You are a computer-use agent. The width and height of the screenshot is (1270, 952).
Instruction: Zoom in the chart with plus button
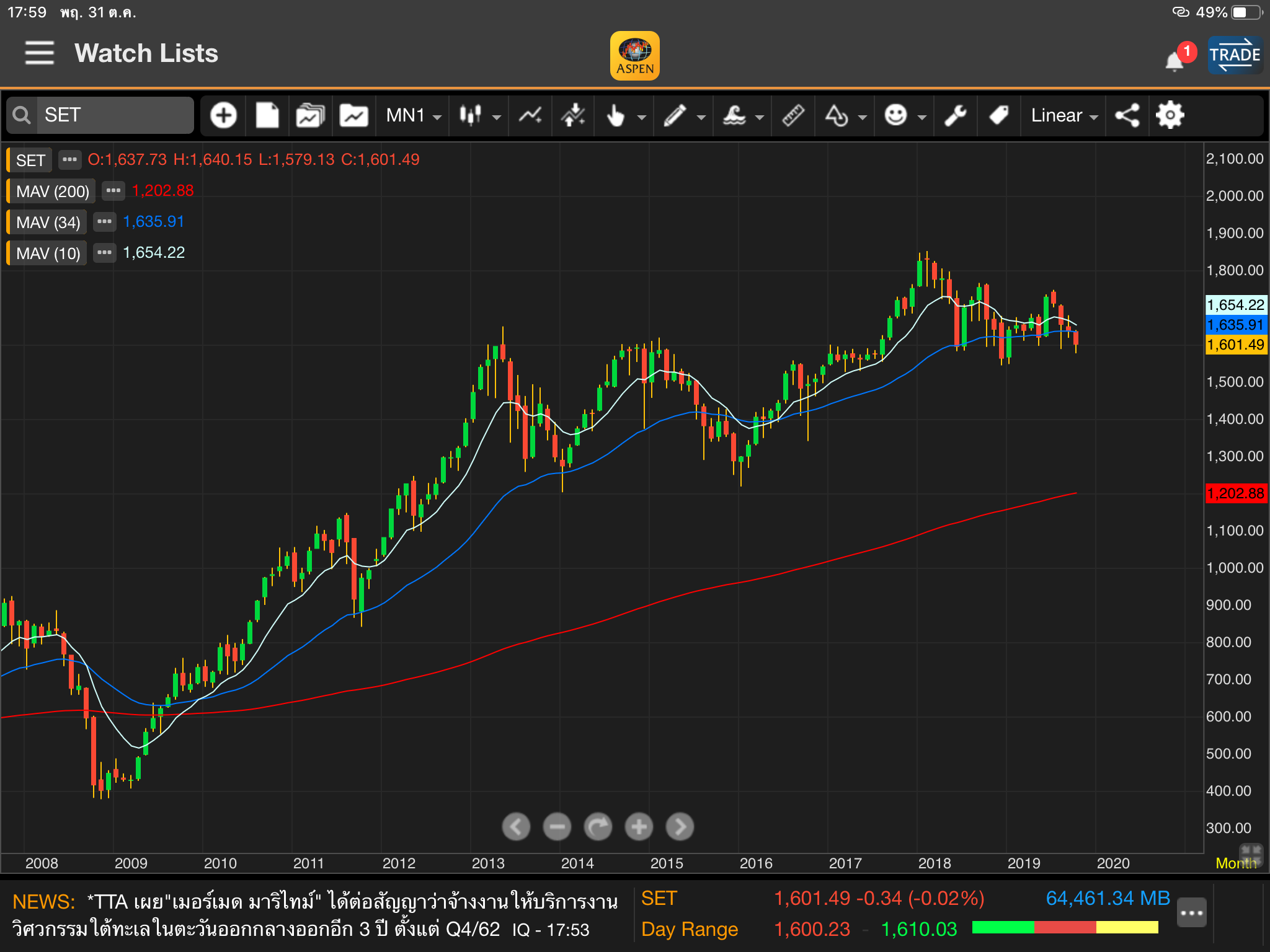click(639, 826)
